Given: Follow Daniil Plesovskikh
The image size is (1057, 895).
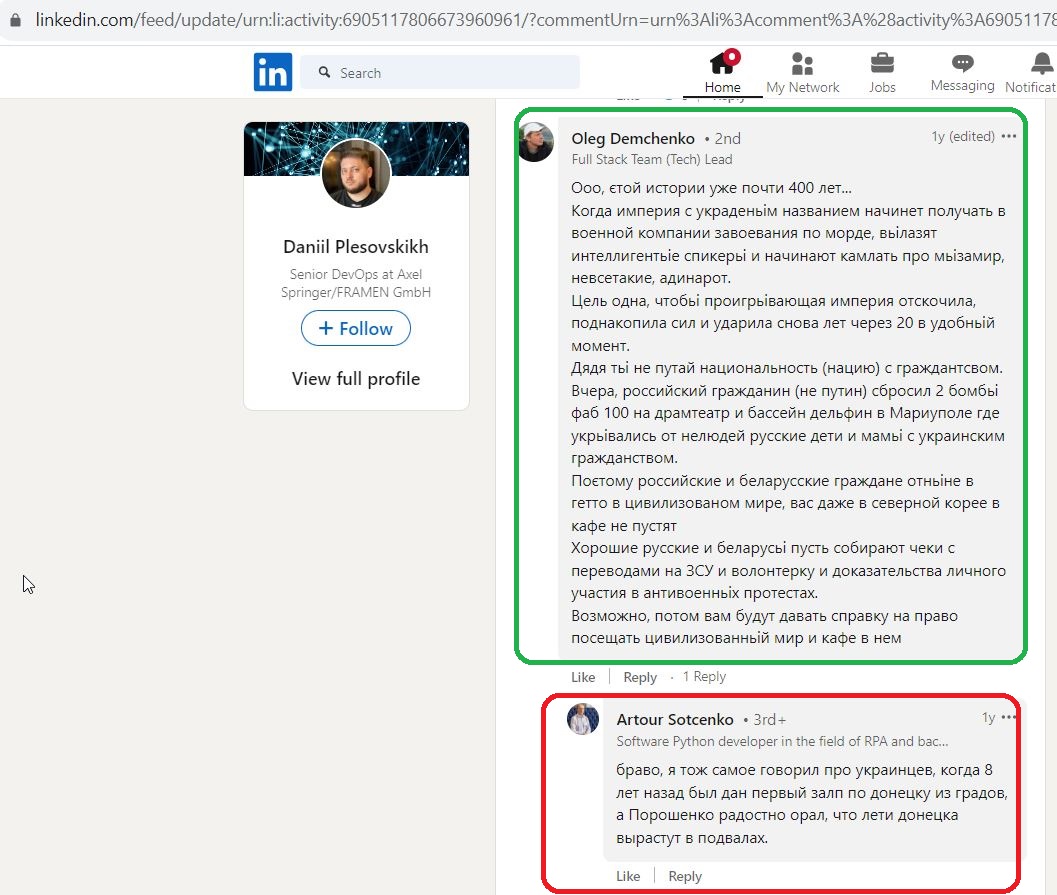Looking at the screenshot, I should pyautogui.click(x=356, y=328).
